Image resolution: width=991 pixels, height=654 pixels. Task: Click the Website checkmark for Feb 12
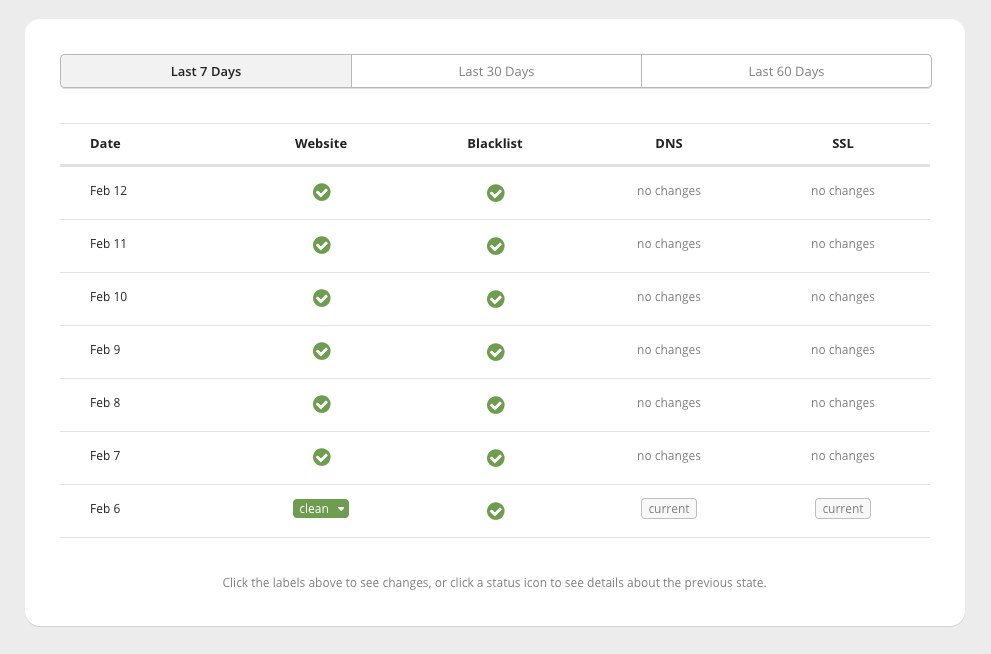[321, 192]
